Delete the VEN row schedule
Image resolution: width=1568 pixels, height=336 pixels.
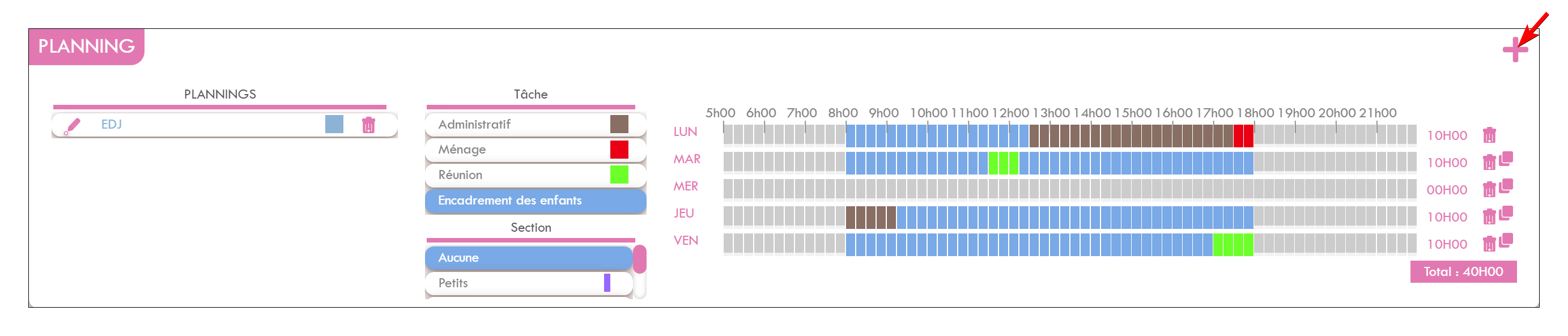[1489, 244]
